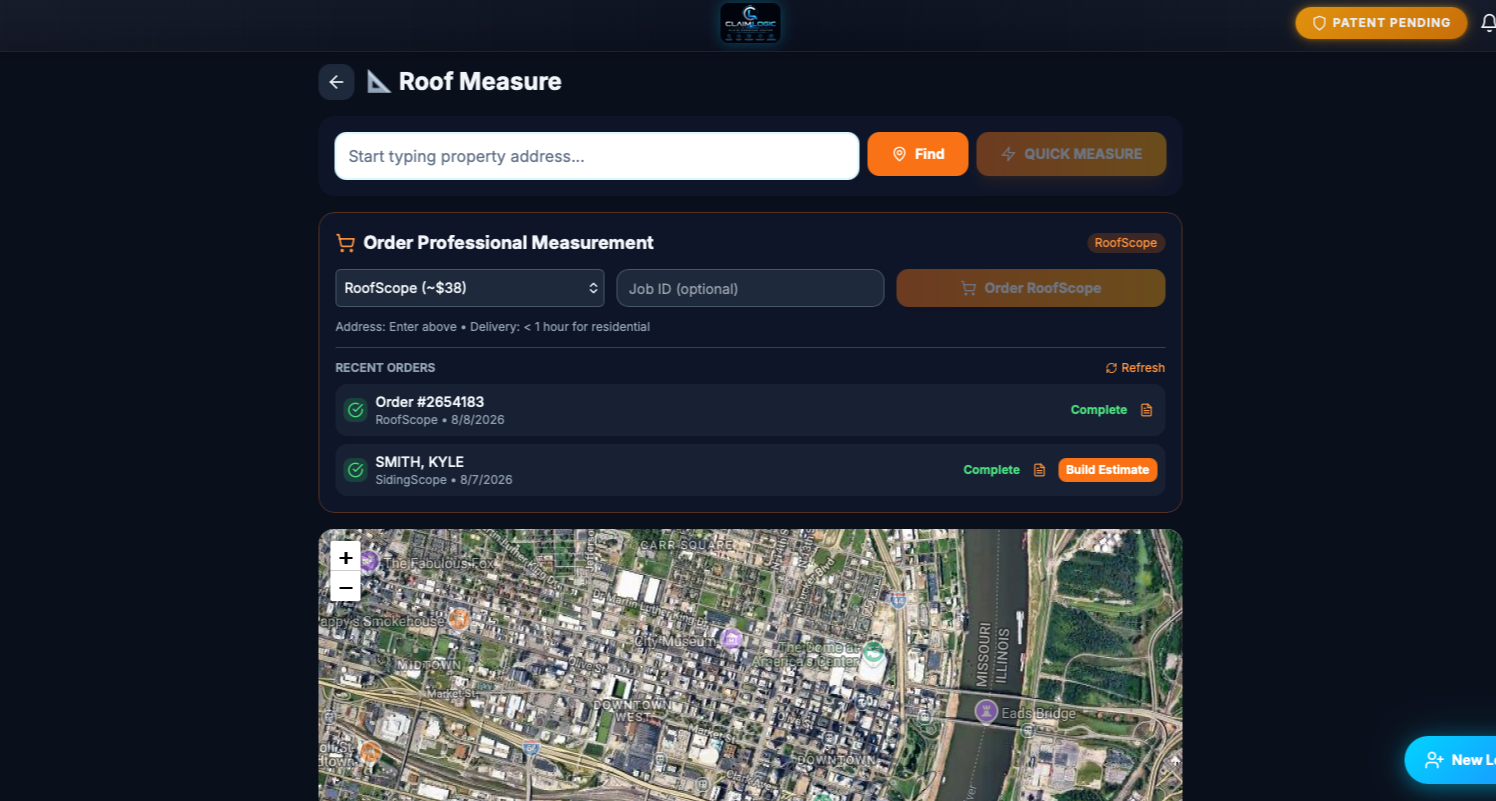
Task: Click the Find button
Action: click(x=918, y=154)
